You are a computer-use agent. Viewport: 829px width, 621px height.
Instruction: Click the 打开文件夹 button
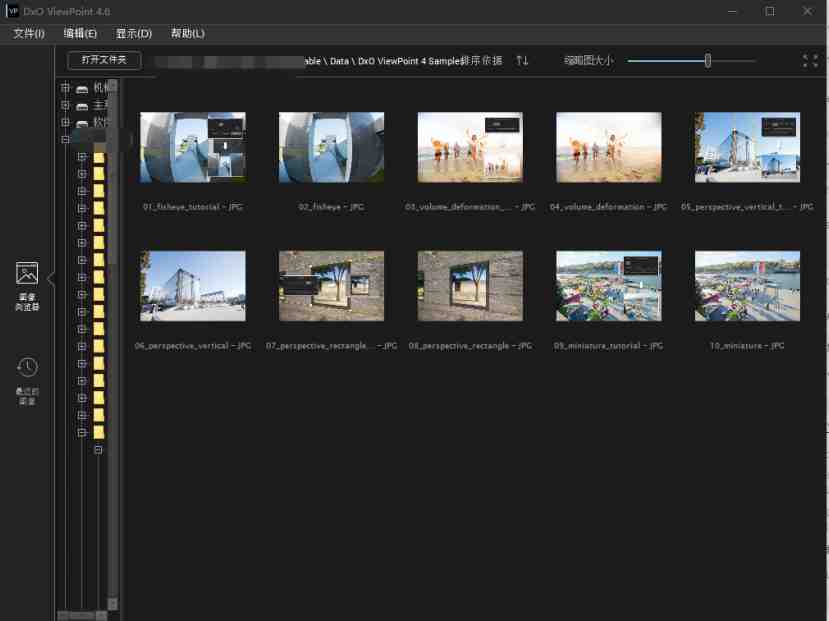click(x=104, y=60)
